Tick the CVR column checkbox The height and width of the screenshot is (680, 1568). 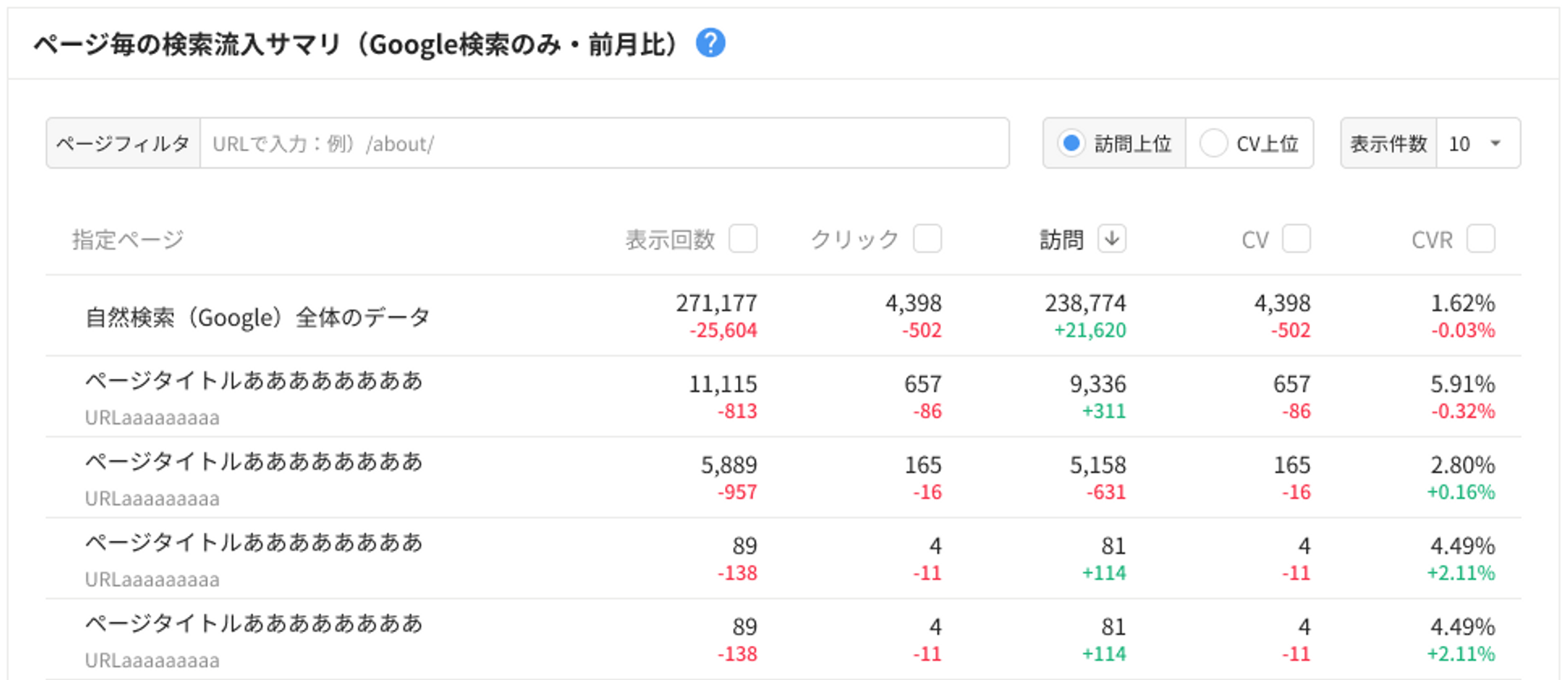click(x=1481, y=239)
